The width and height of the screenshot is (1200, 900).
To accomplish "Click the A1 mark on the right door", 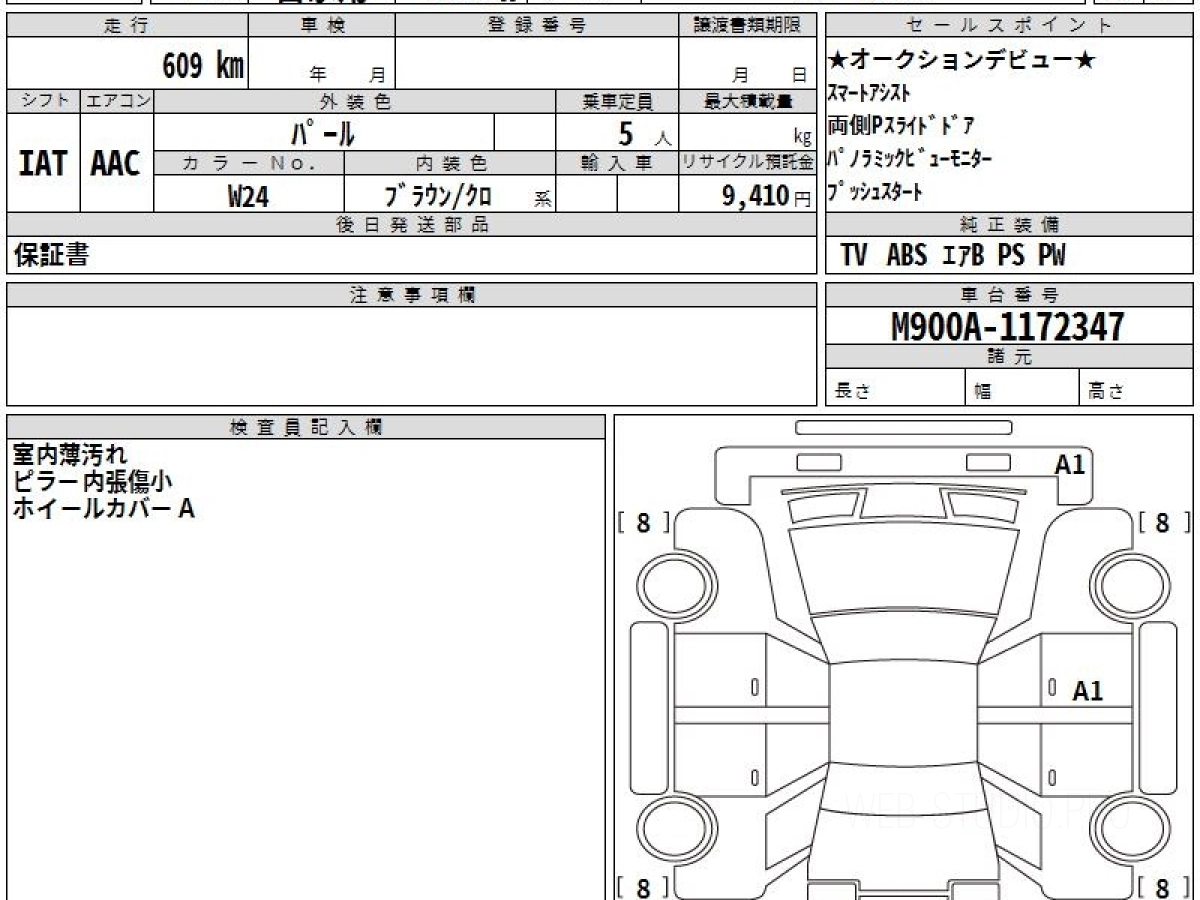I will (x=1088, y=691).
